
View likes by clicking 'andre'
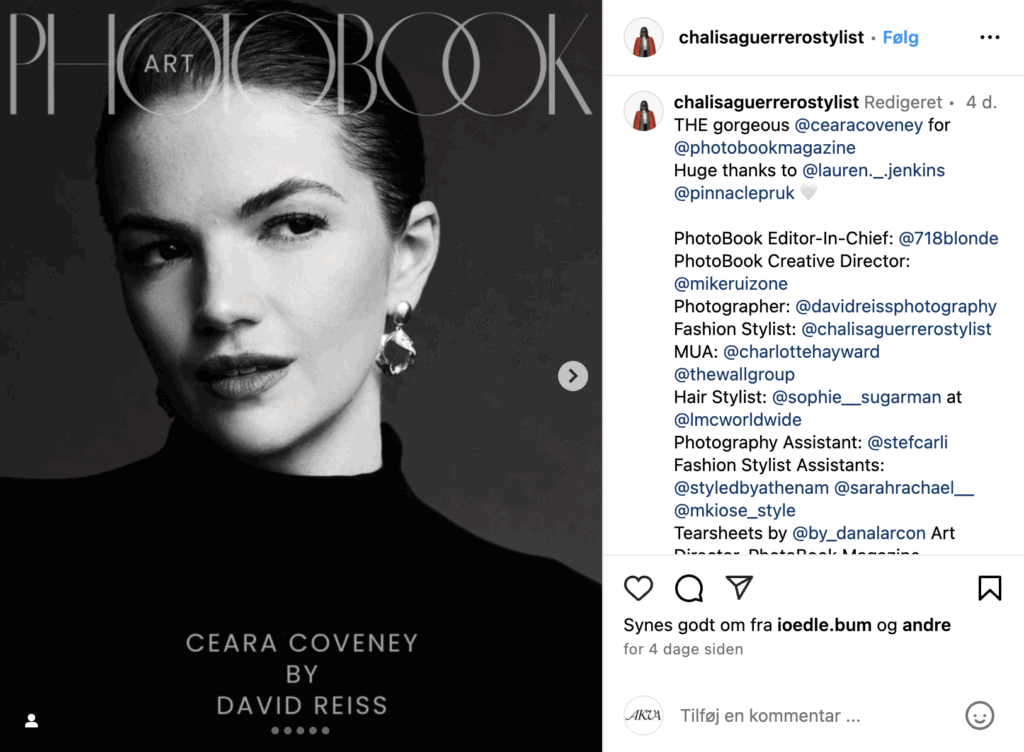926,625
